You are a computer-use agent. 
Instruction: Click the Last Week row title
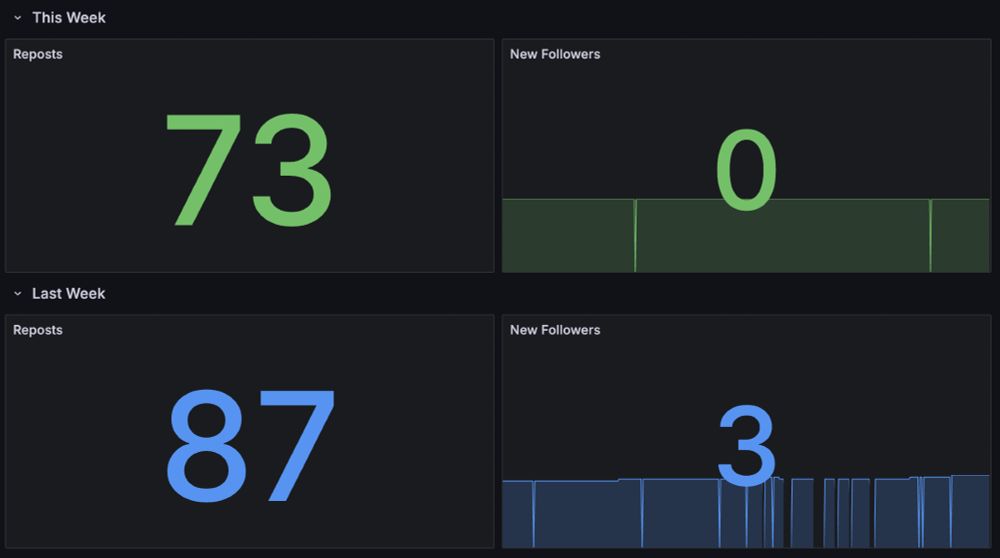[69, 293]
